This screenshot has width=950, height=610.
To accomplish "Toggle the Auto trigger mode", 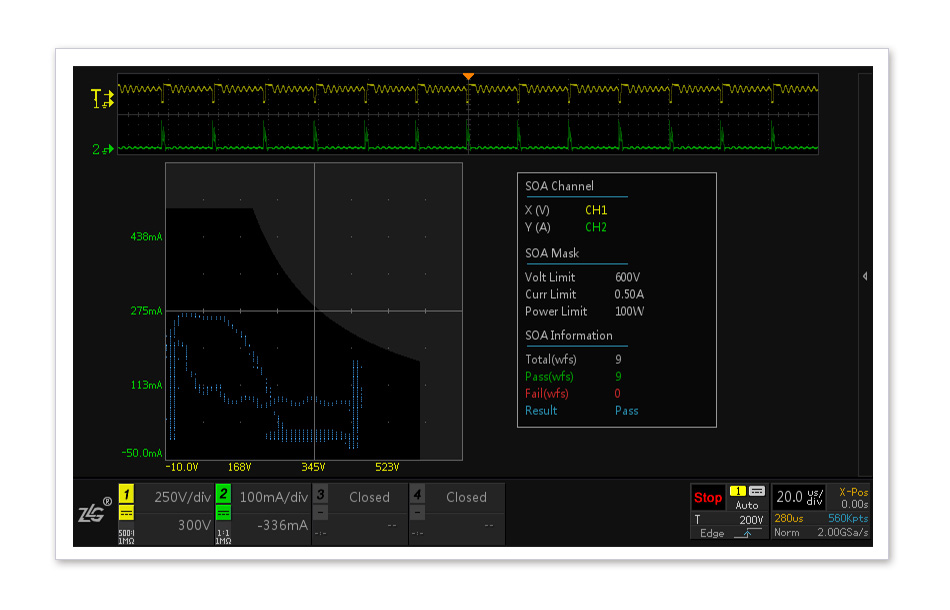I will pos(747,506).
